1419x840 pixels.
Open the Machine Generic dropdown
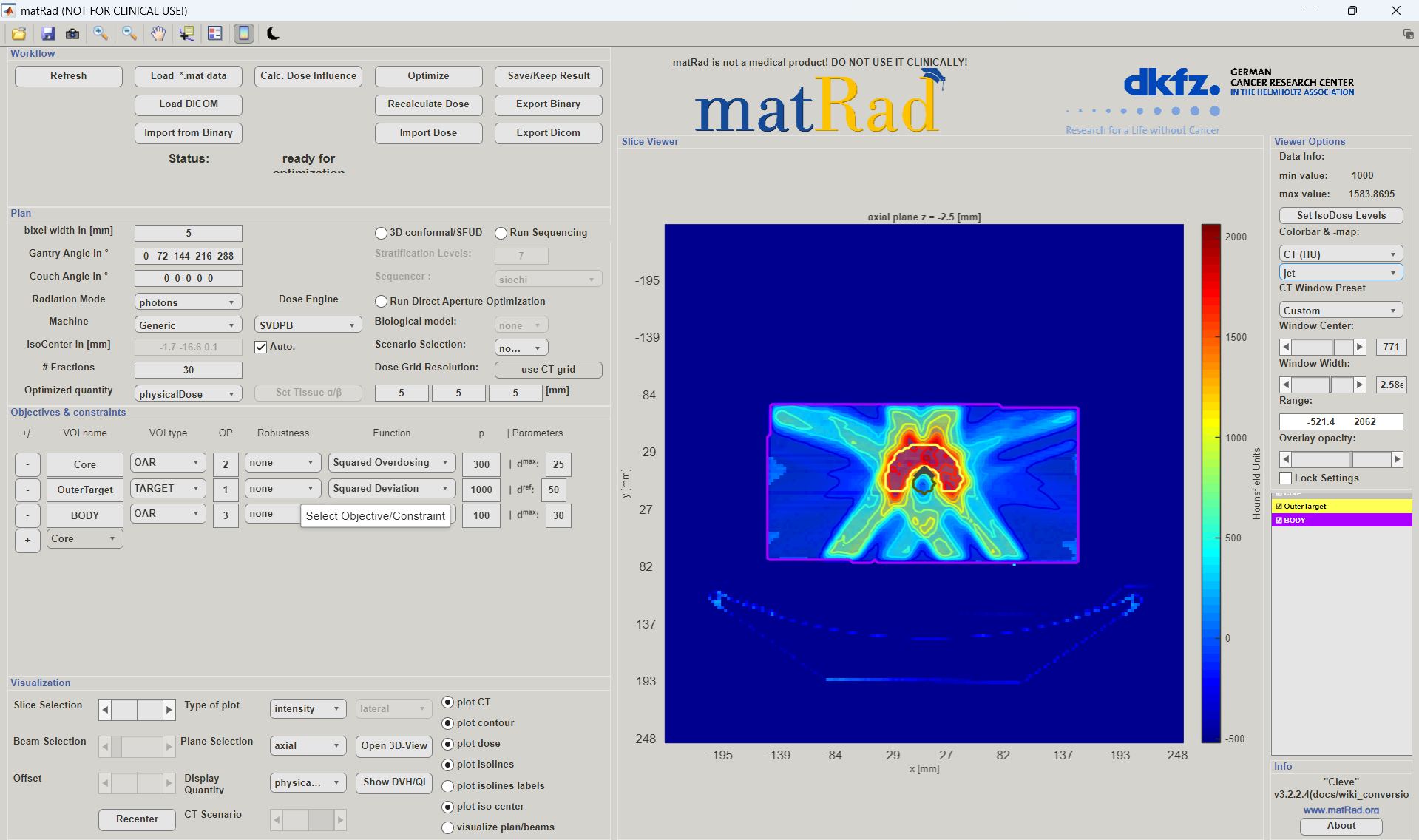(x=188, y=325)
